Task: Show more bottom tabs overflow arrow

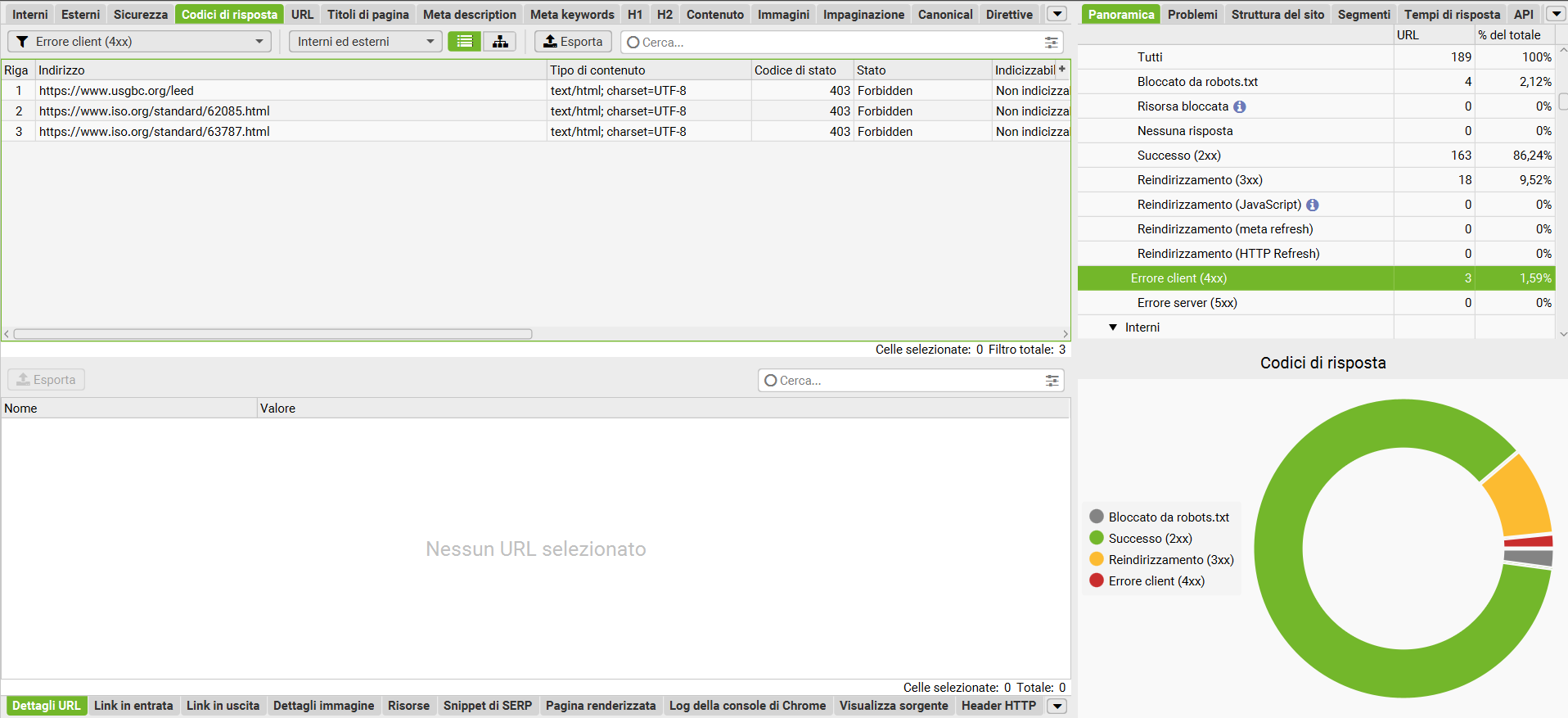Action: [1057, 706]
